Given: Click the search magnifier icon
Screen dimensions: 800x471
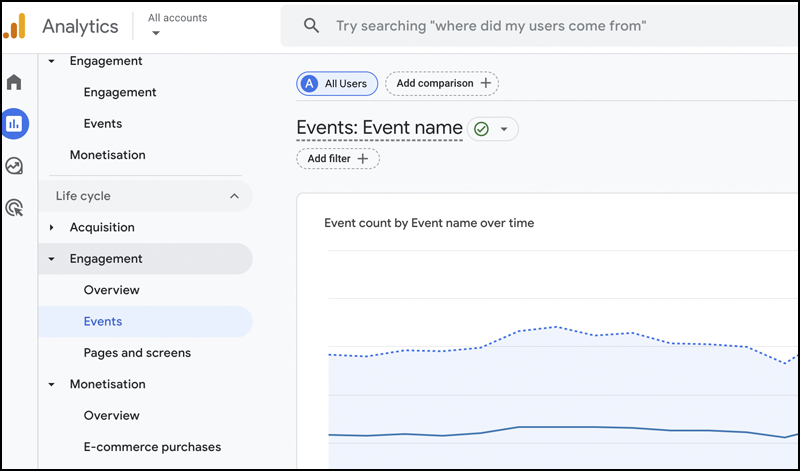Looking at the screenshot, I should click(311, 26).
